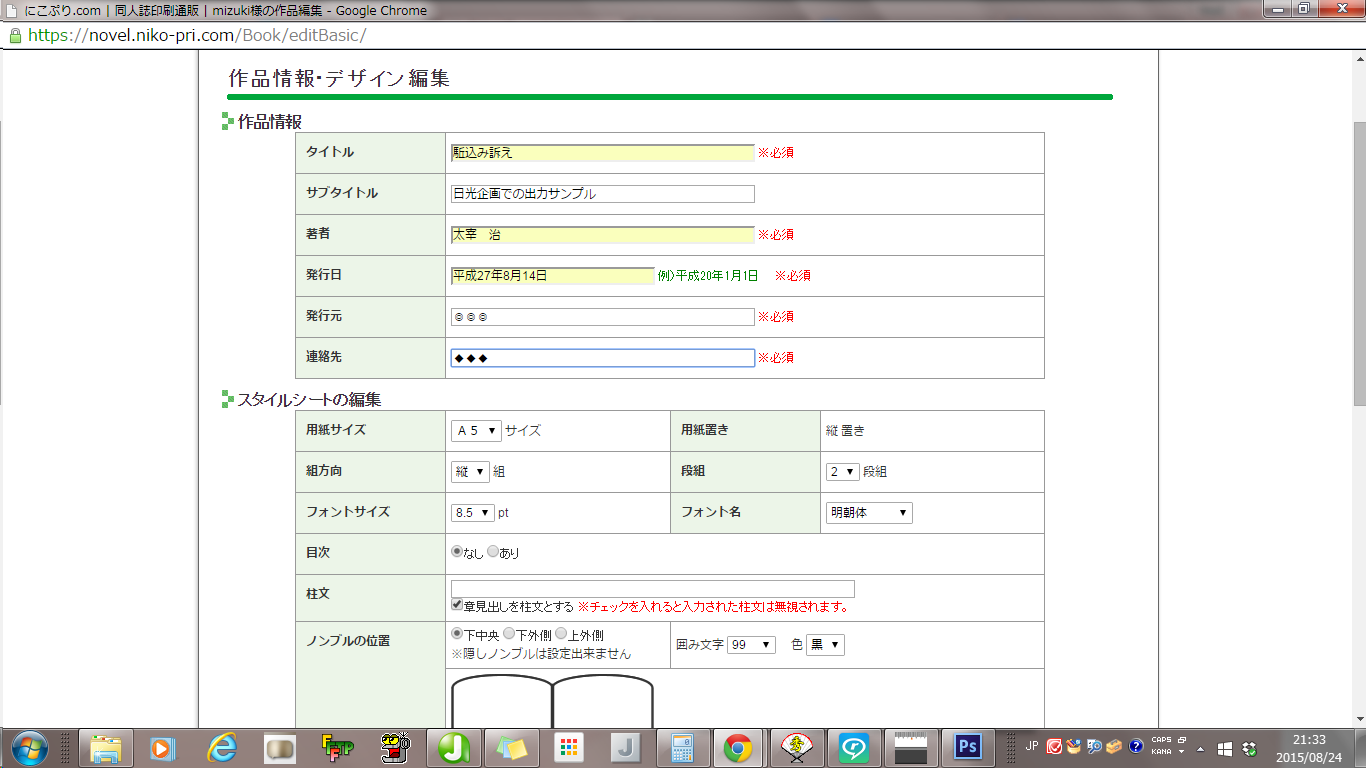Click the サブタイトル input field
The image size is (1366, 768).
(x=602, y=193)
